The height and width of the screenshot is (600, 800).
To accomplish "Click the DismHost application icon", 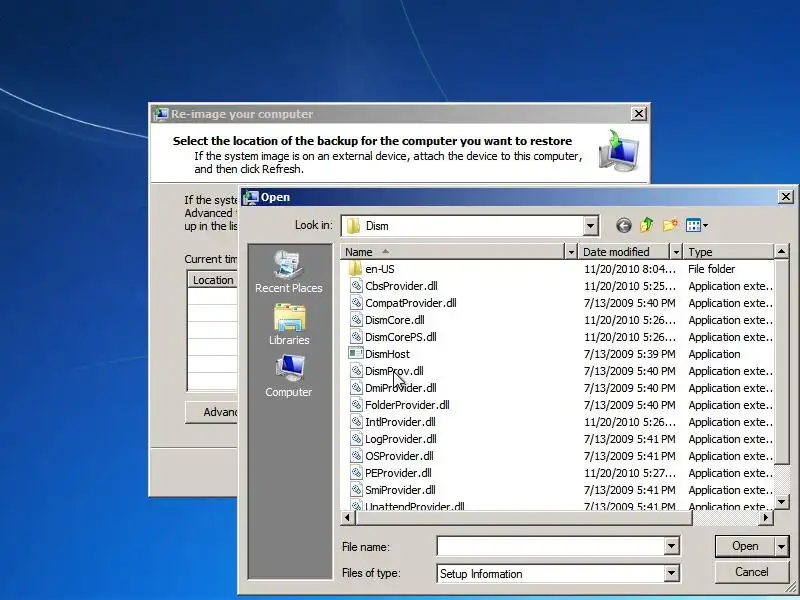I will pos(356,354).
